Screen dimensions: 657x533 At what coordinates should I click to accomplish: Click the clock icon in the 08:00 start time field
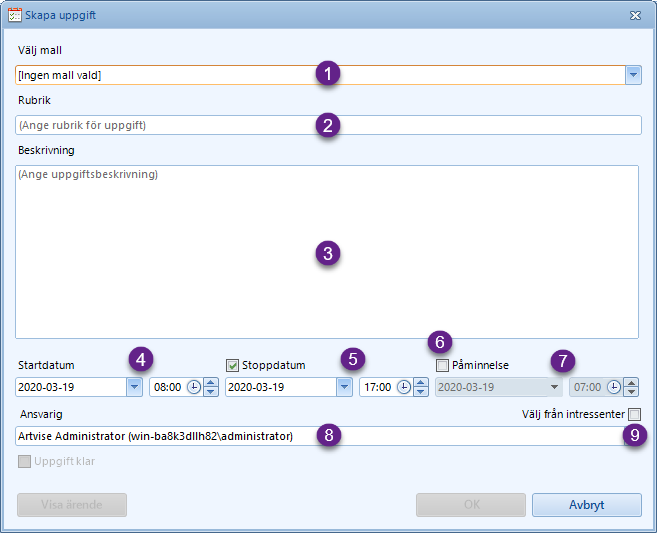[x=194, y=387]
